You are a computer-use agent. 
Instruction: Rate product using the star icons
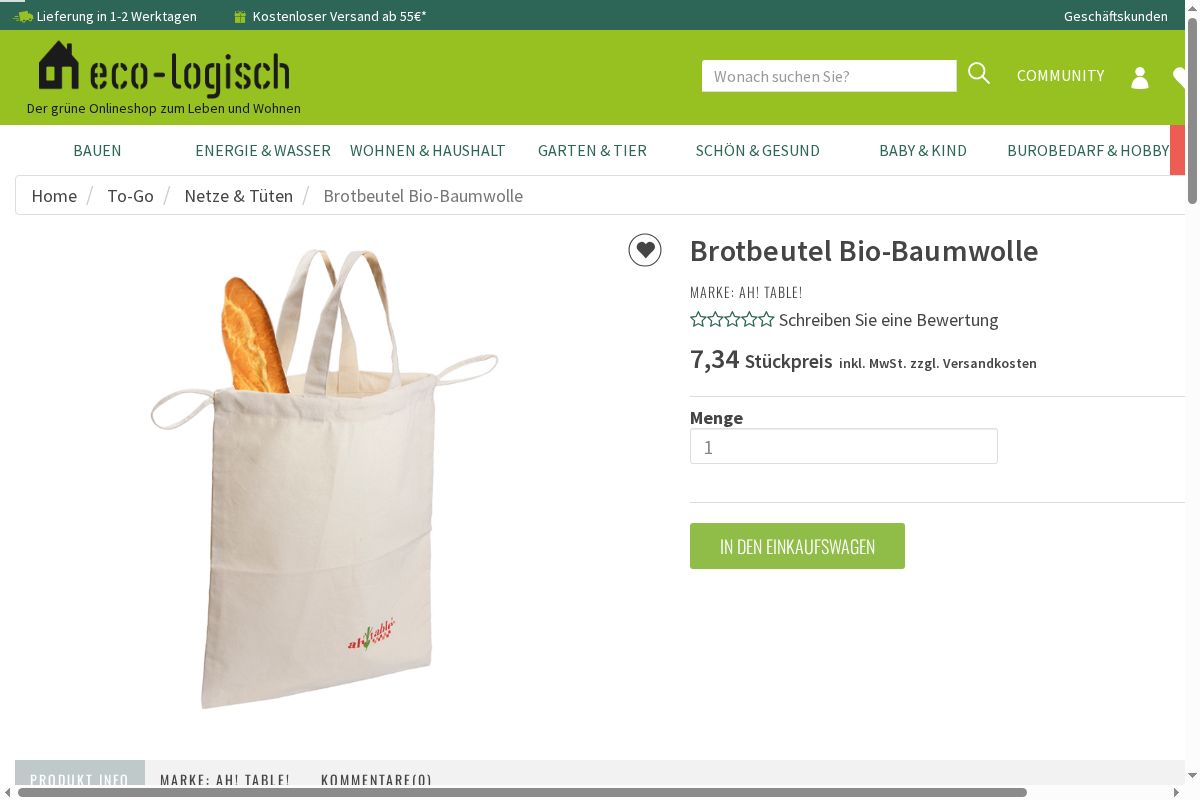pyautogui.click(x=732, y=320)
